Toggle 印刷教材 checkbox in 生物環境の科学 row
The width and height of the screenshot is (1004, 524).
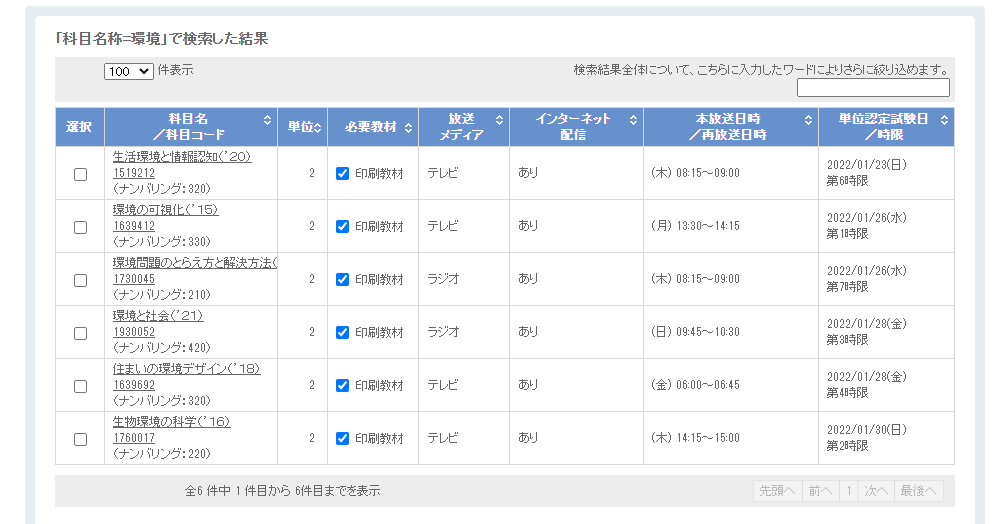point(343,438)
